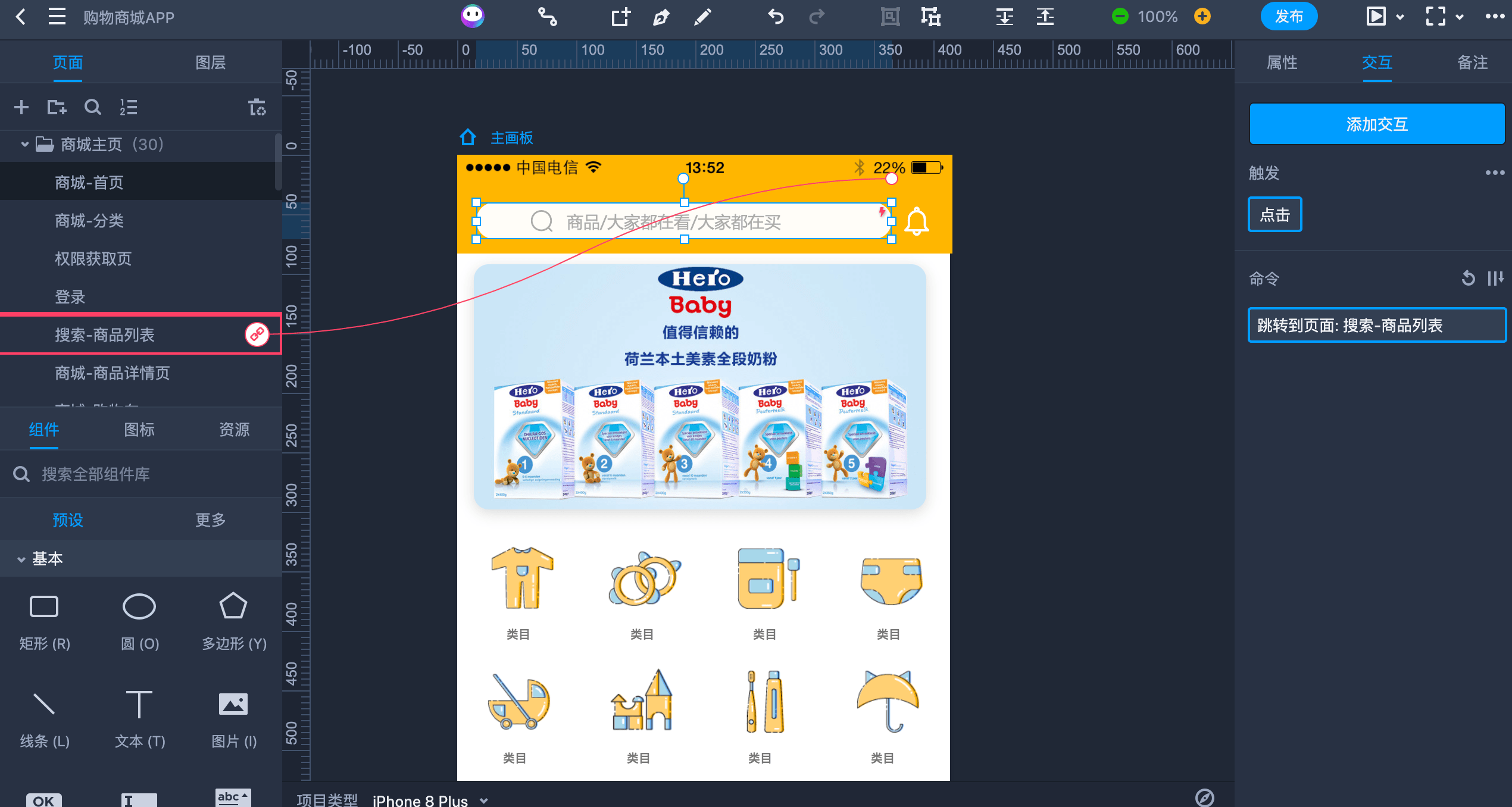Select the pencil drawing tool
Image resolution: width=1512 pixels, height=807 pixels.
coord(702,17)
